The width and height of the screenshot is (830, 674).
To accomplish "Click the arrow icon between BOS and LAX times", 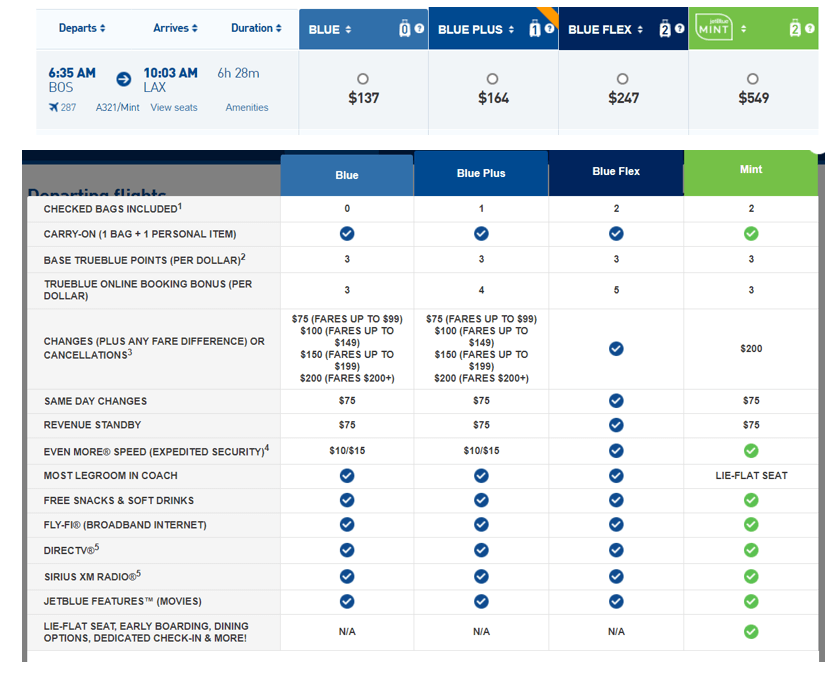I will tap(123, 79).
